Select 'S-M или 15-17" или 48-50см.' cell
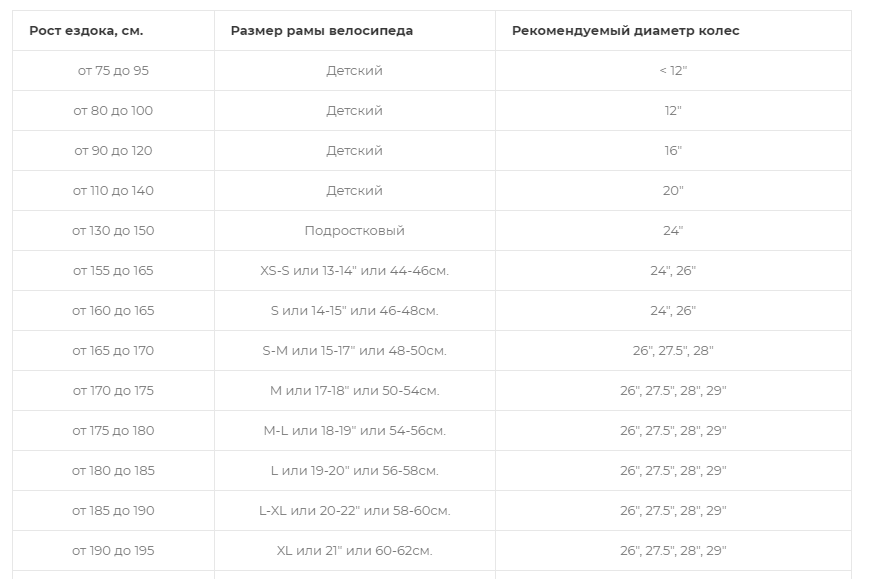Viewport: 884px width, 579px height. 355,351
